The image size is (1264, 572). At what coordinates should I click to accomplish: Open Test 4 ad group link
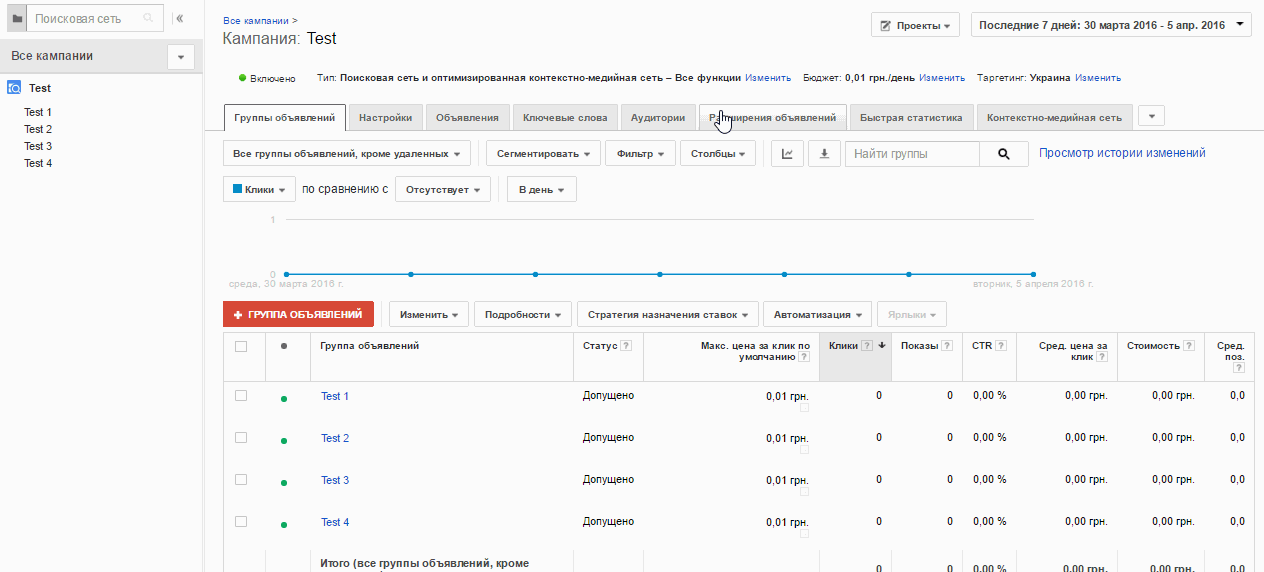335,522
